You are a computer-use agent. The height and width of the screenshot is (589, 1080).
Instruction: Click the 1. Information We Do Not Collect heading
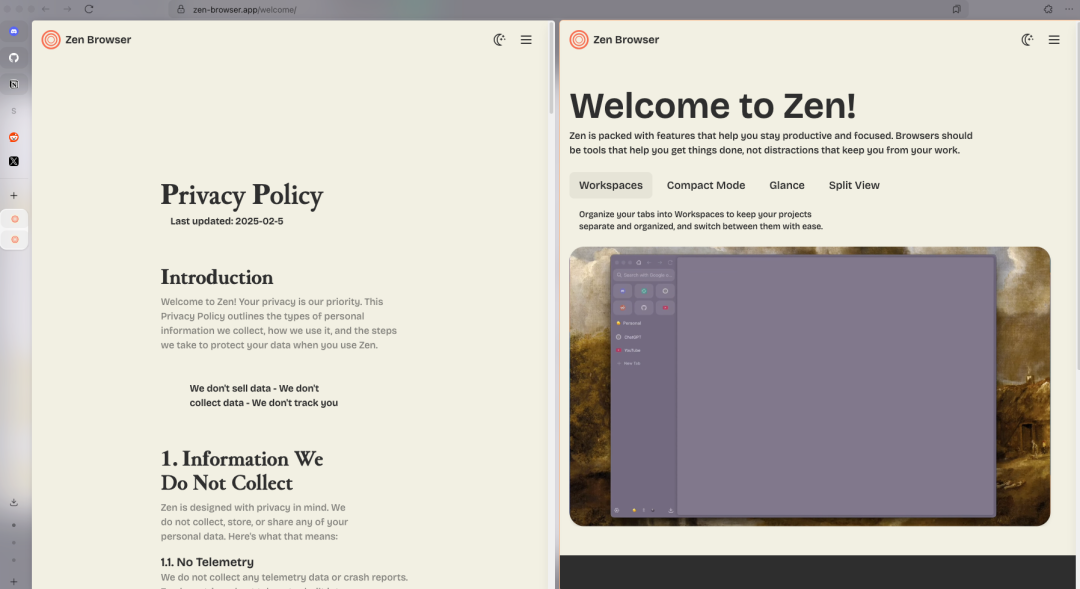pos(242,471)
